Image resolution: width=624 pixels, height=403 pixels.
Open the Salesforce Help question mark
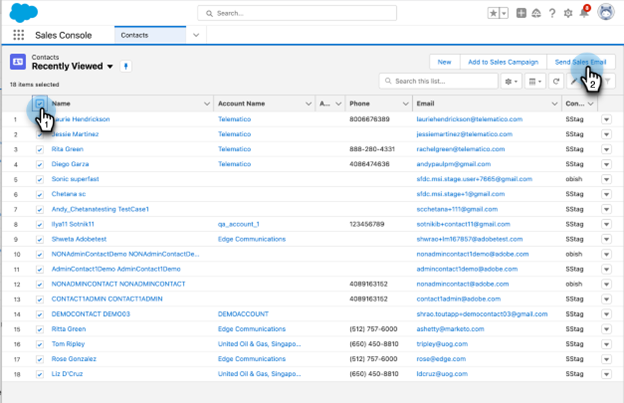[552, 13]
